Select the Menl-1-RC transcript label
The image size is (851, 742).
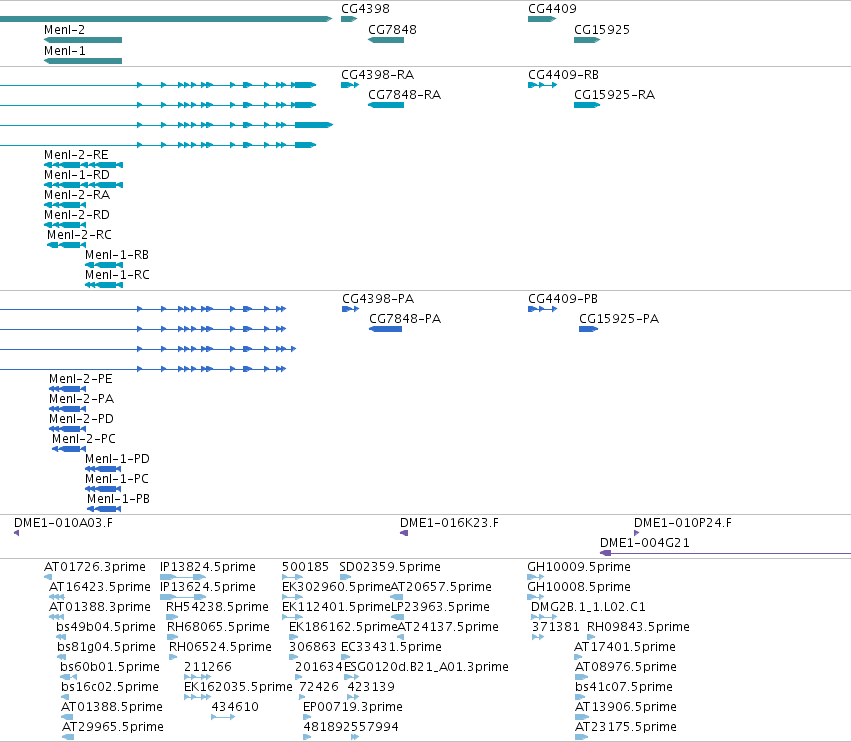coord(117,275)
